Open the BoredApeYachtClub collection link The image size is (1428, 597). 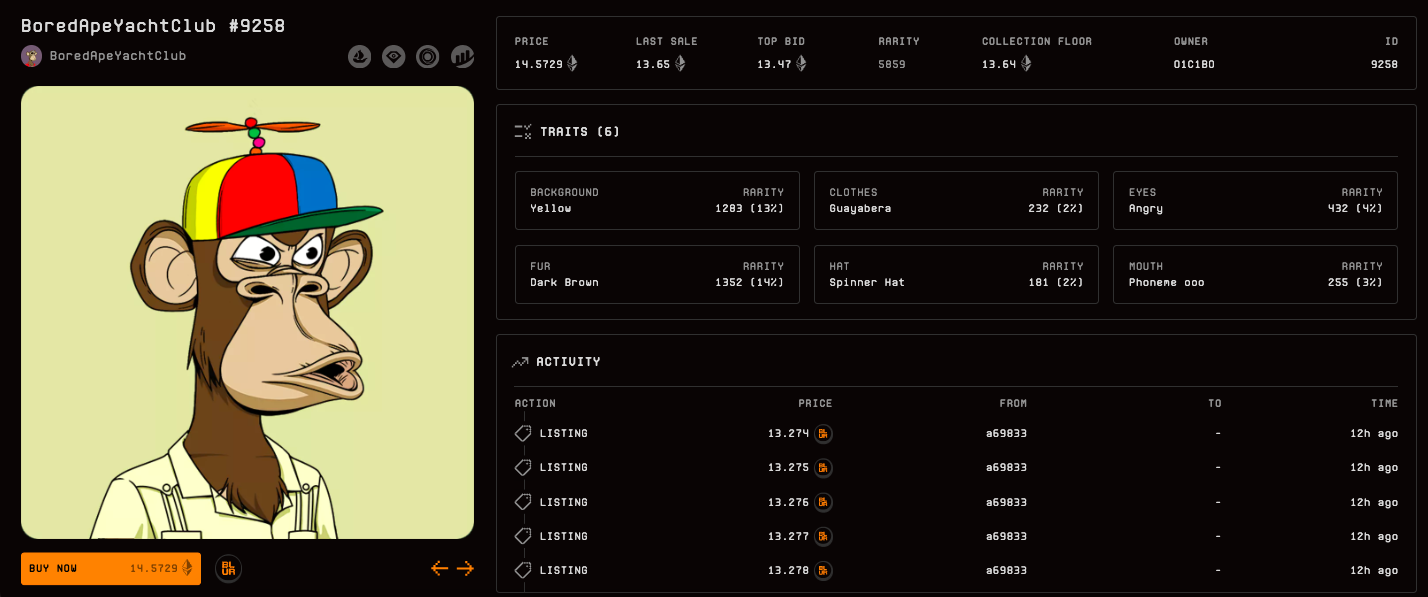click(x=118, y=56)
